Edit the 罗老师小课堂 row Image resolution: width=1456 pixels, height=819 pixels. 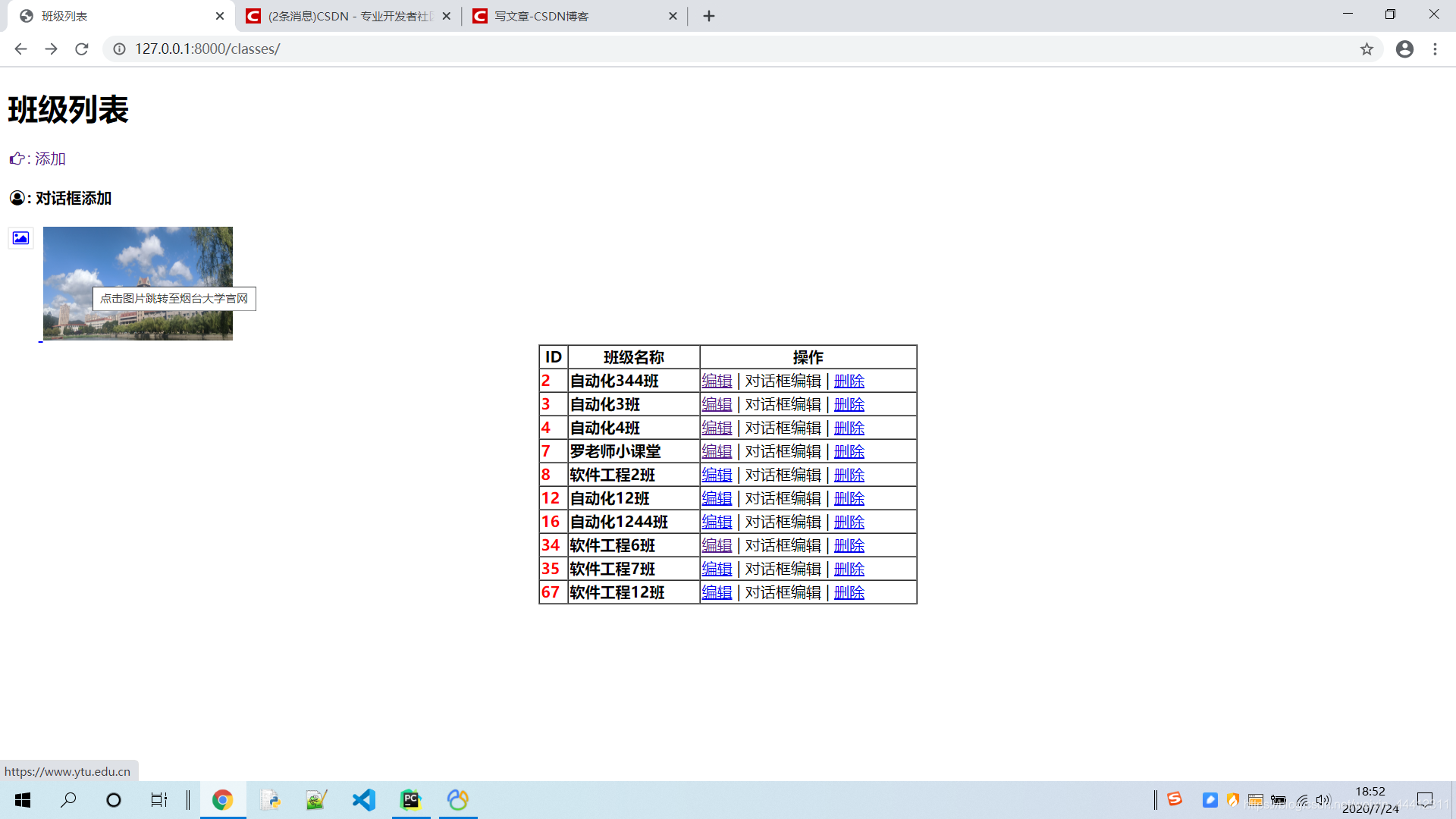coord(717,451)
